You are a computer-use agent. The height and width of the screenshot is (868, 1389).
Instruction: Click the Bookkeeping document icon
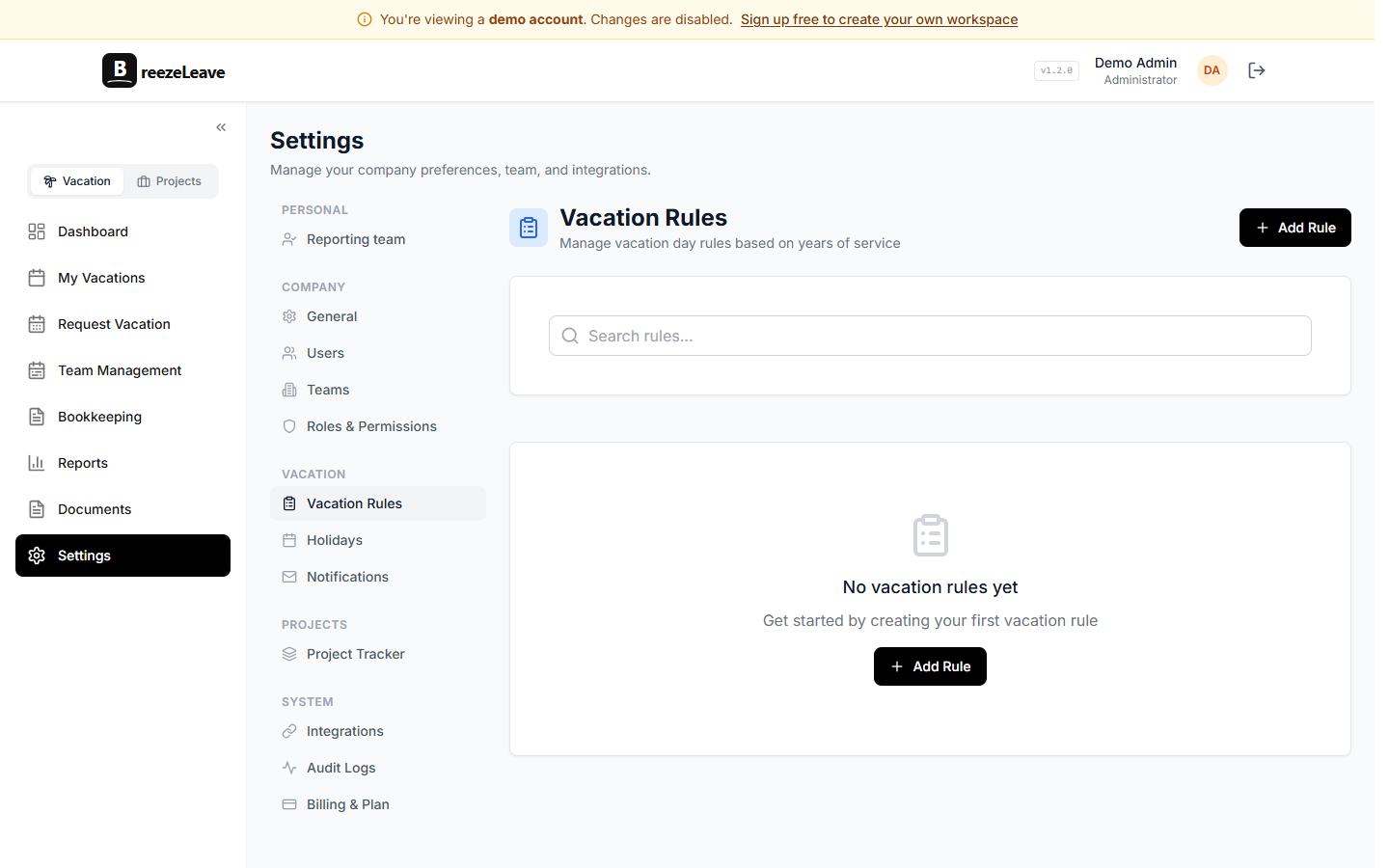click(x=37, y=417)
